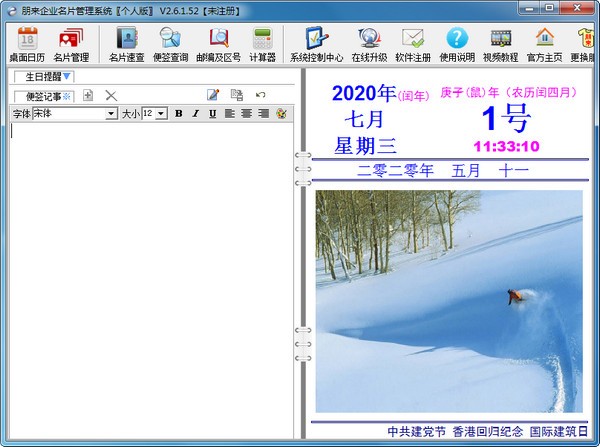Click the 中共建党节 holiday text

tap(417, 431)
